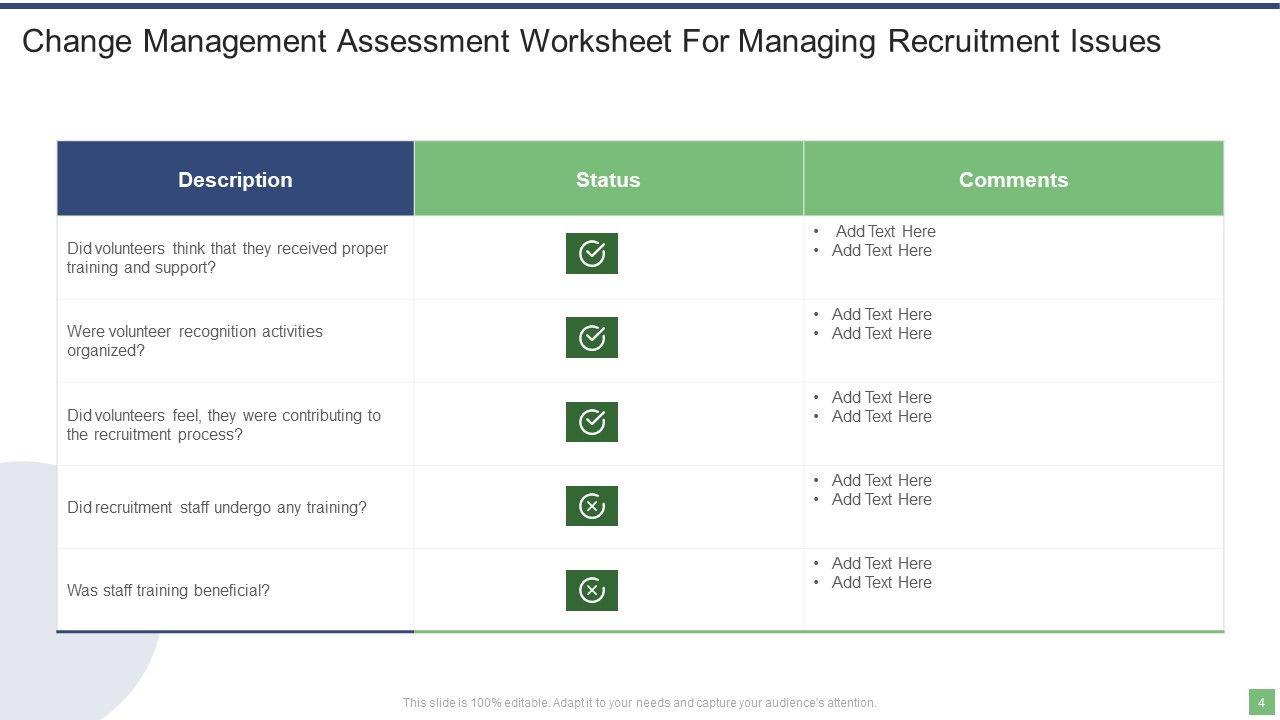Image resolution: width=1280 pixels, height=720 pixels.
Task: Click checkmark icon for contributing to recruitment row
Action: tap(592, 421)
